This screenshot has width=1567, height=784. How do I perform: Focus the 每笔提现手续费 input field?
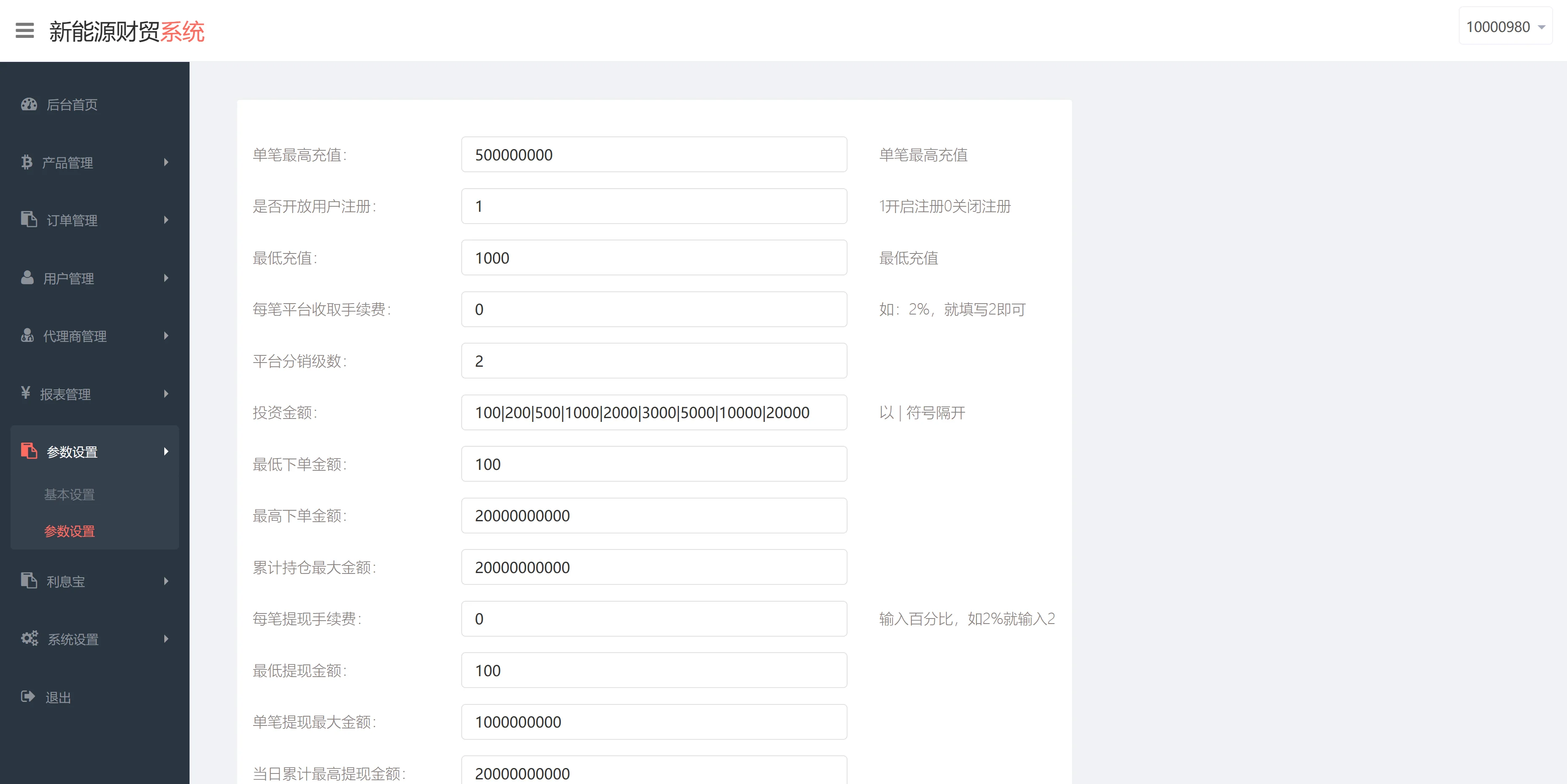pos(653,619)
